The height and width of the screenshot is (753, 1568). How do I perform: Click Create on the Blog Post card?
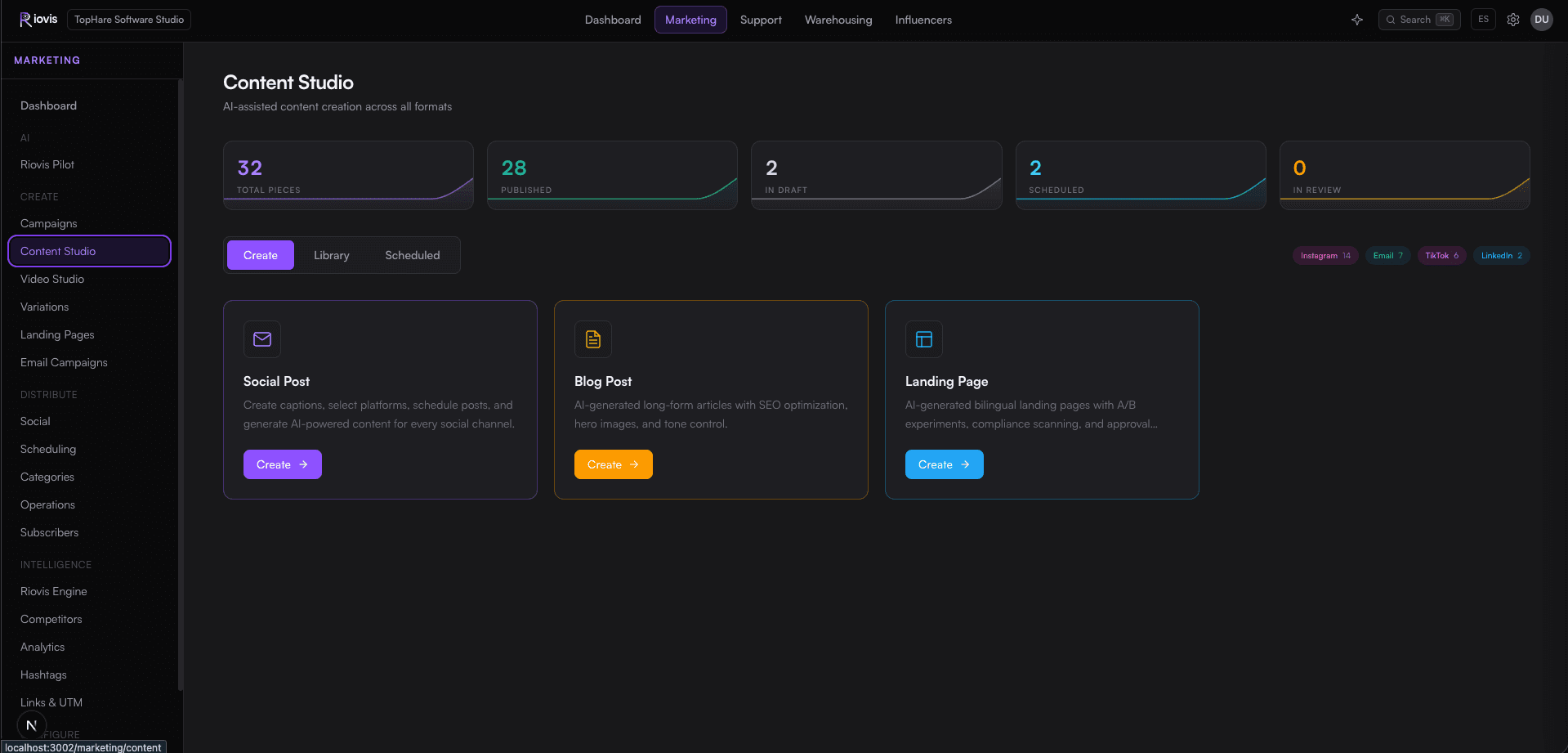pyautogui.click(x=614, y=464)
